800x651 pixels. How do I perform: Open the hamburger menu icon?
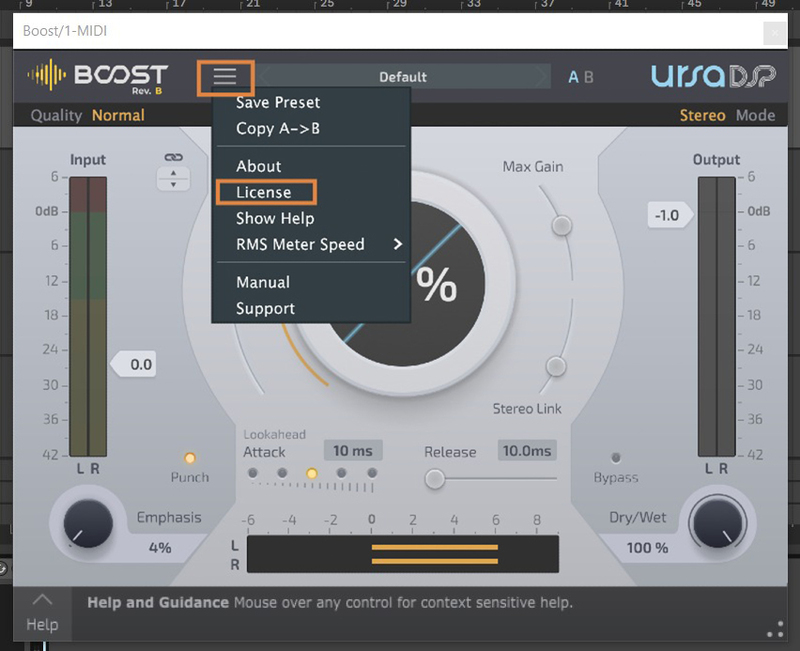(x=225, y=77)
